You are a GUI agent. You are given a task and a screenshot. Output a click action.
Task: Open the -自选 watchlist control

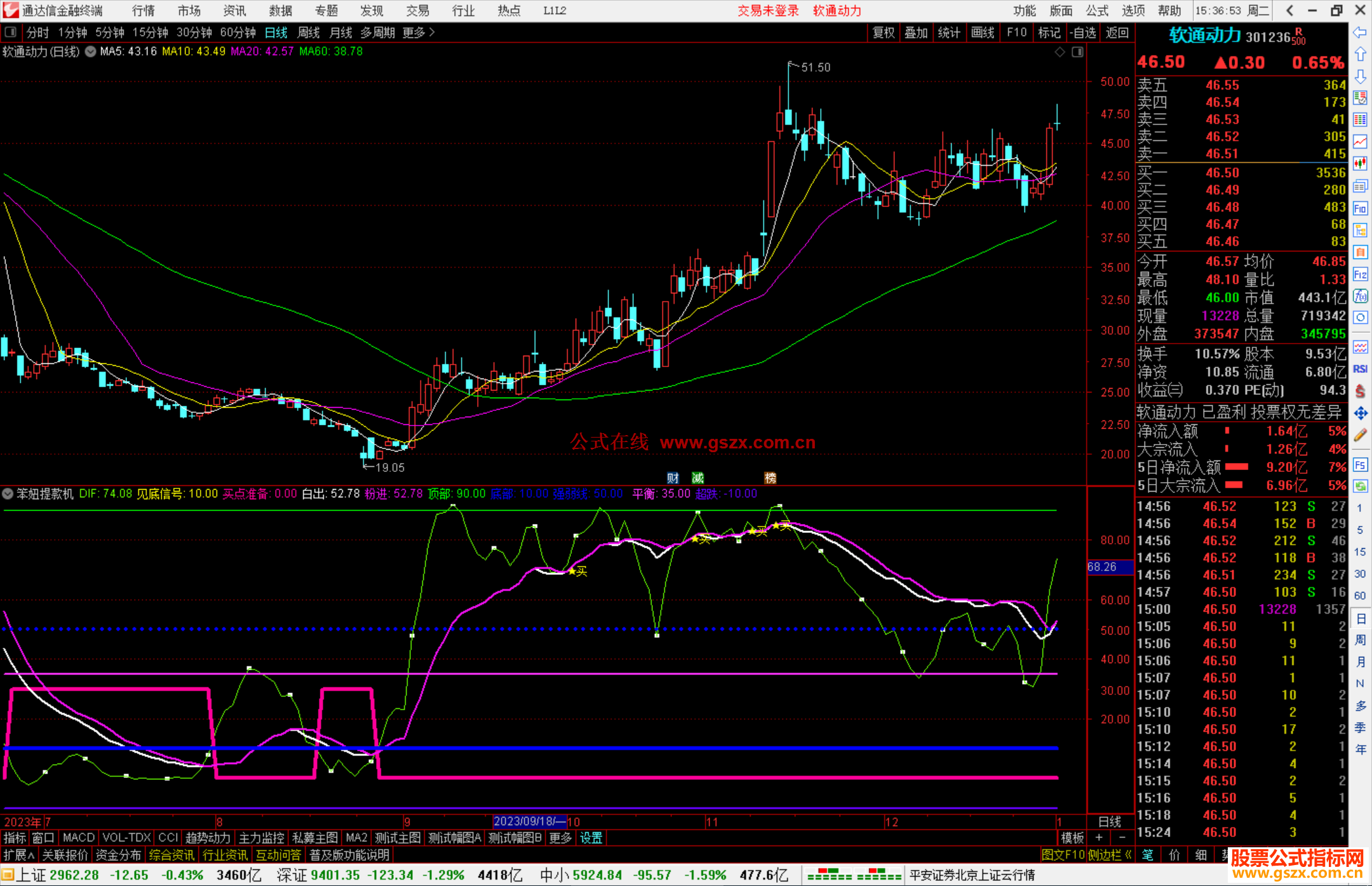coord(1082,32)
